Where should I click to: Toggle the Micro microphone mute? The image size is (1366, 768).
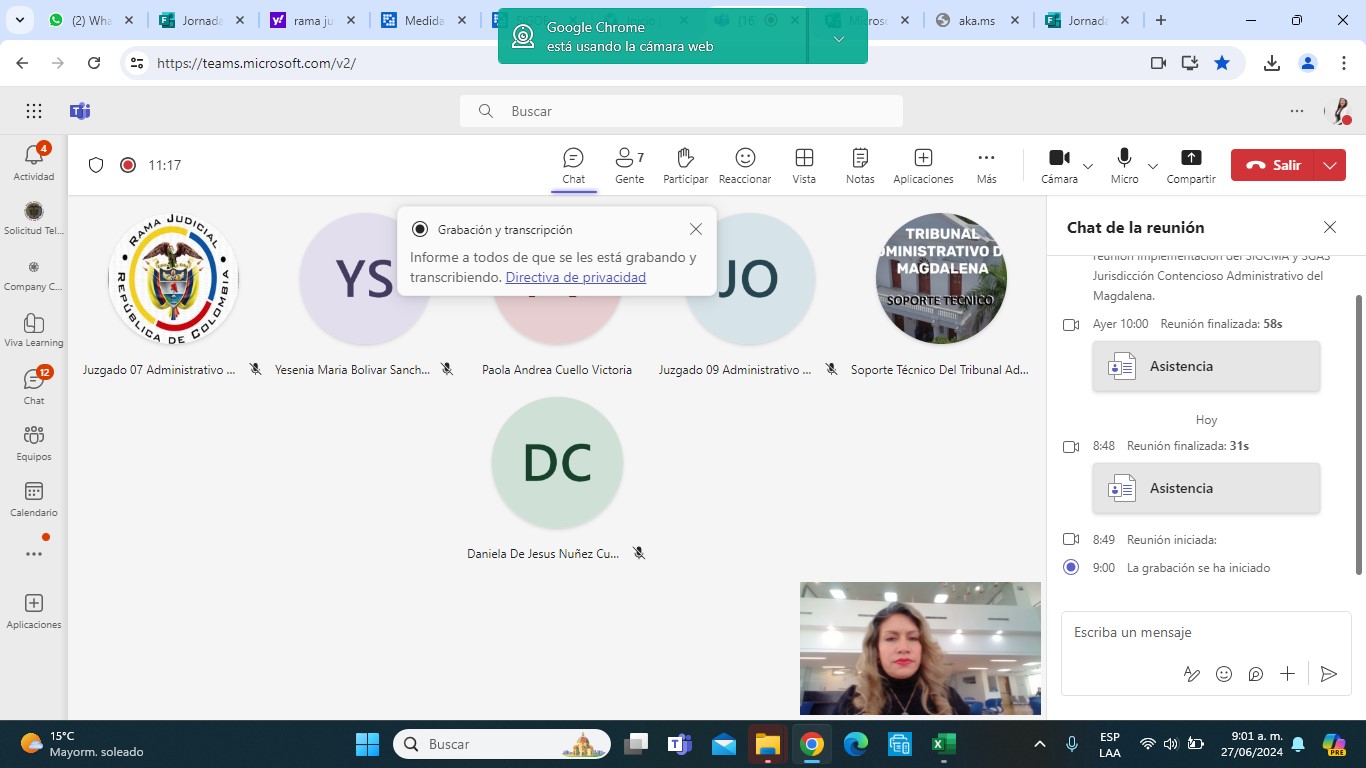click(x=1124, y=166)
